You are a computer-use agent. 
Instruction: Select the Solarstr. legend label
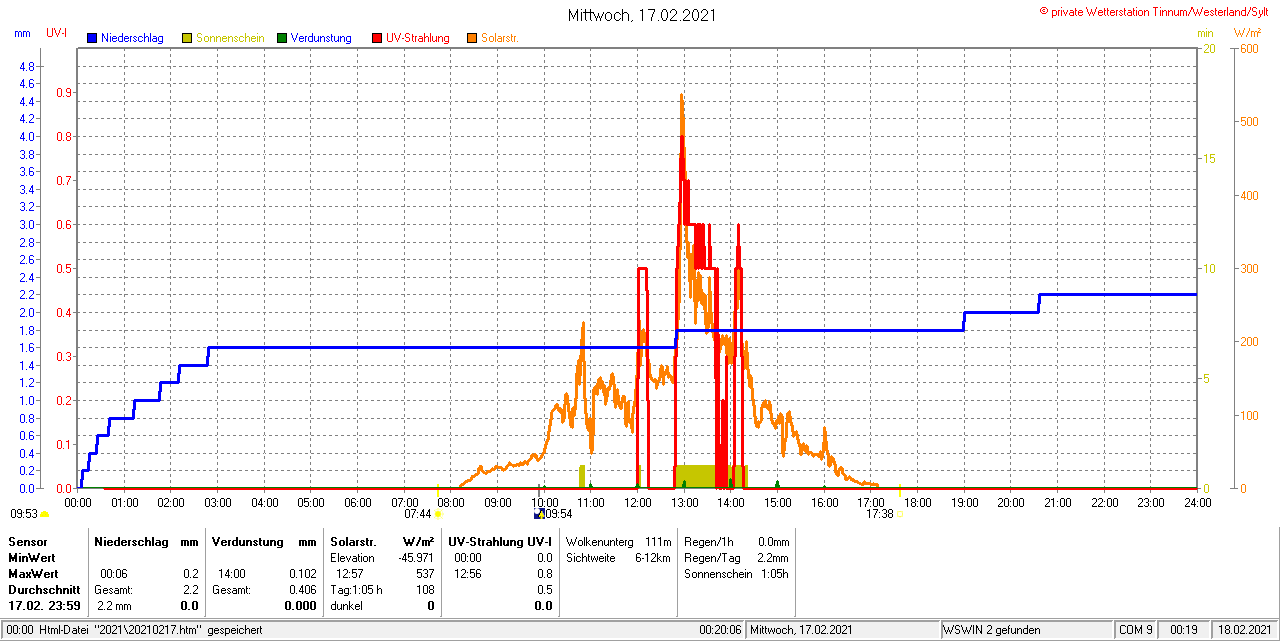click(x=499, y=38)
